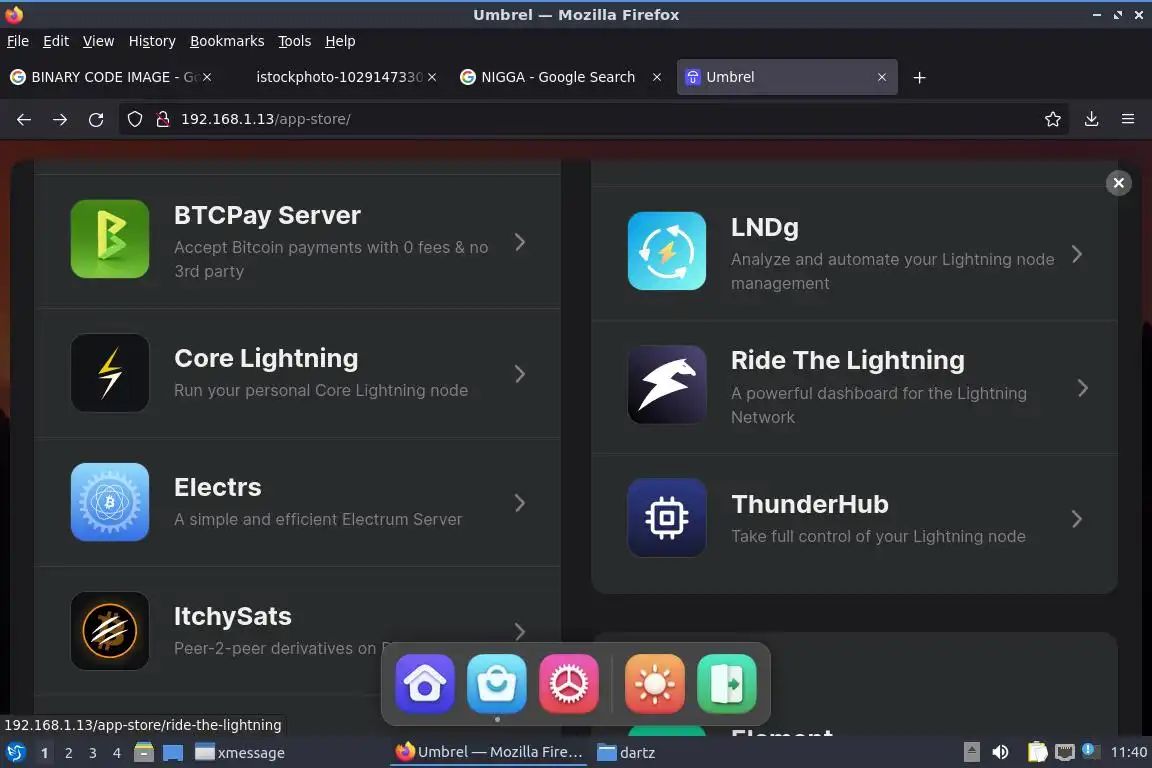Expand Core Lightning details chevron
This screenshot has height=768, width=1152.
[x=519, y=373]
